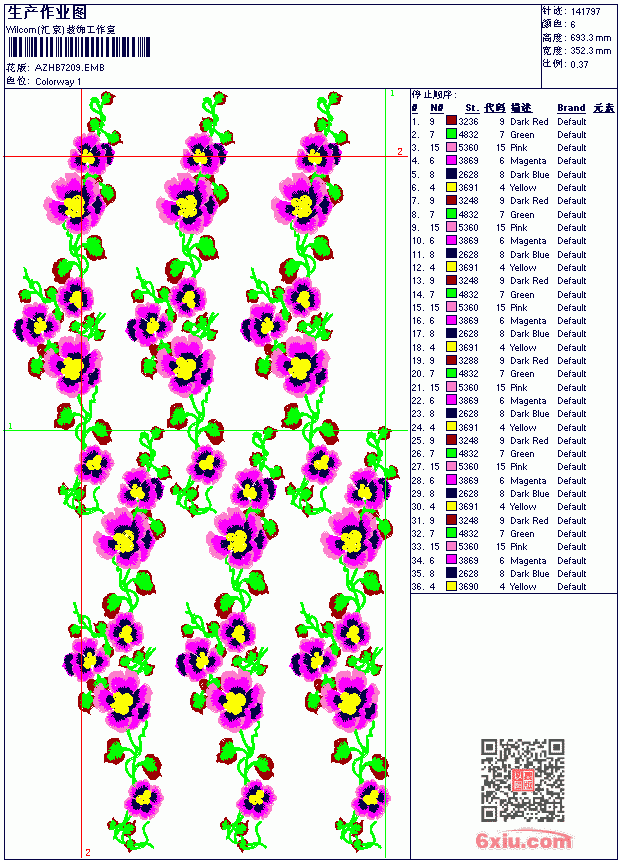Select Dark Blue swatch in row 5

click(x=451, y=174)
